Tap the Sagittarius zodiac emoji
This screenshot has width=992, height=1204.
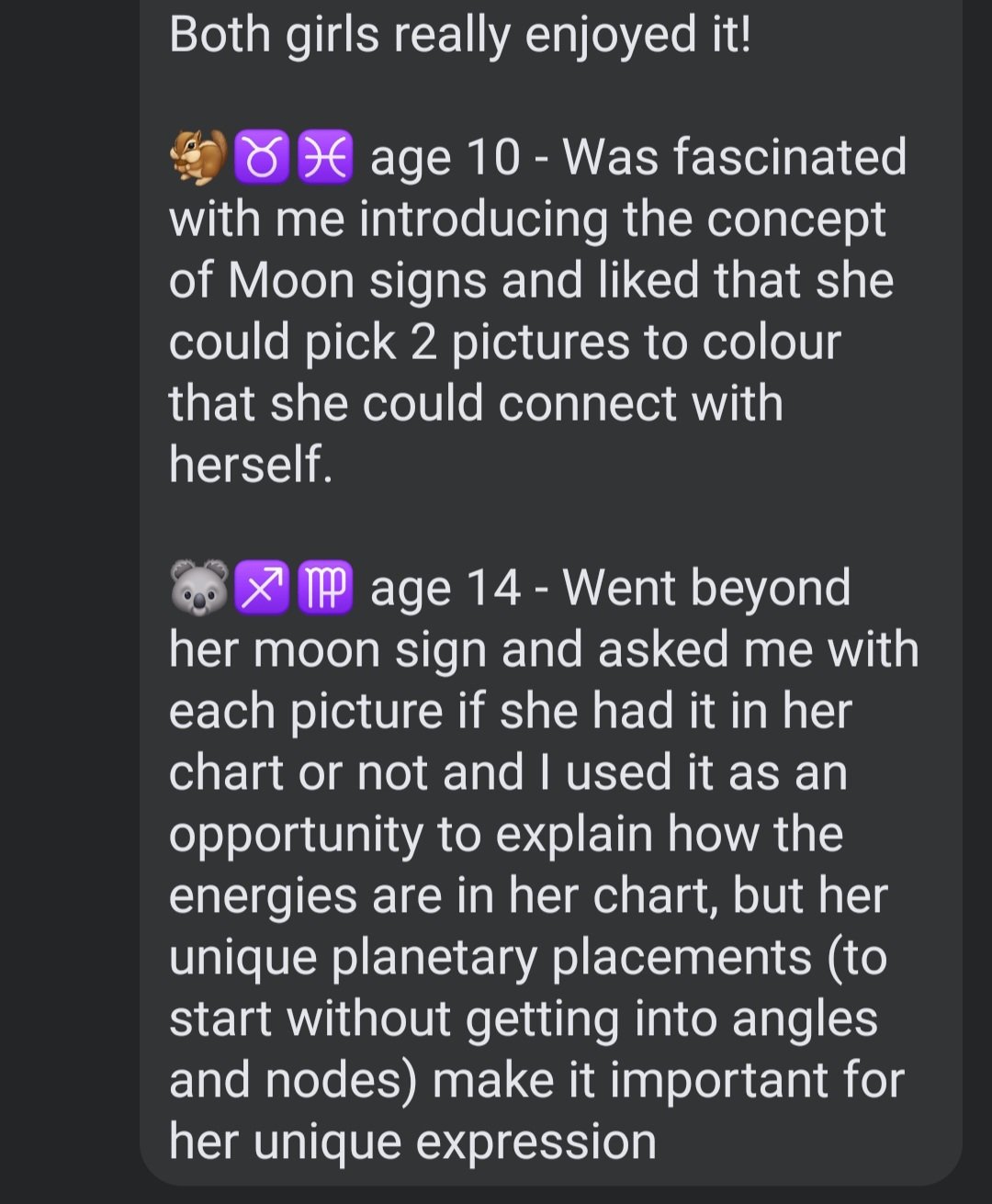coord(263,589)
